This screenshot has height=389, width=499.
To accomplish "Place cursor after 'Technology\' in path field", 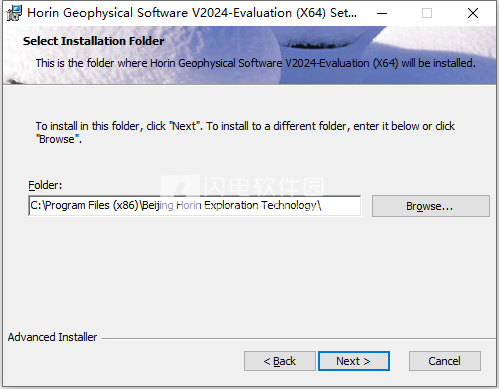I will pos(323,206).
